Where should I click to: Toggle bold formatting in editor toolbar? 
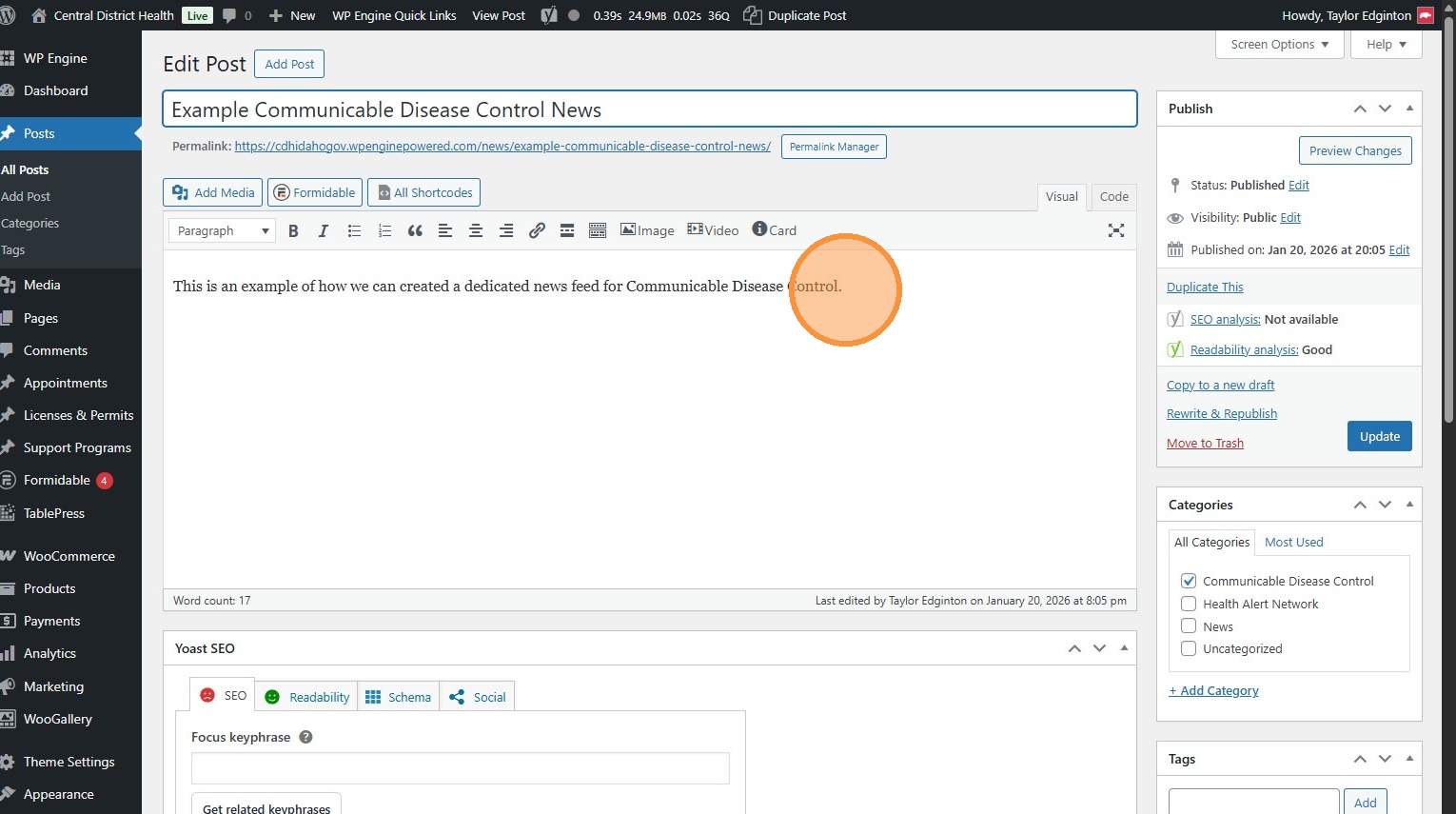pyautogui.click(x=293, y=230)
